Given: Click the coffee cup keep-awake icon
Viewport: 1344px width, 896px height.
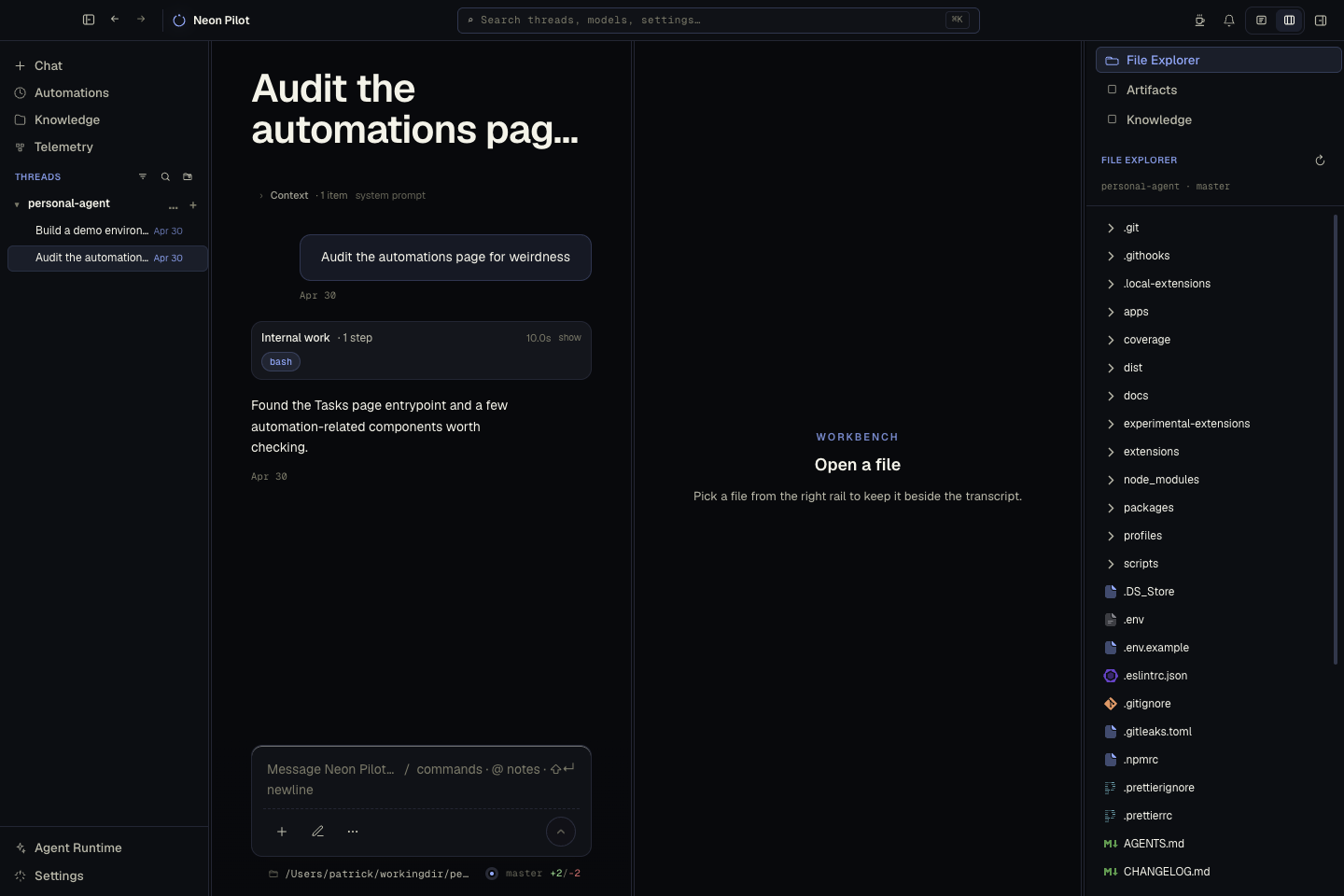Looking at the screenshot, I should tap(1200, 21).
